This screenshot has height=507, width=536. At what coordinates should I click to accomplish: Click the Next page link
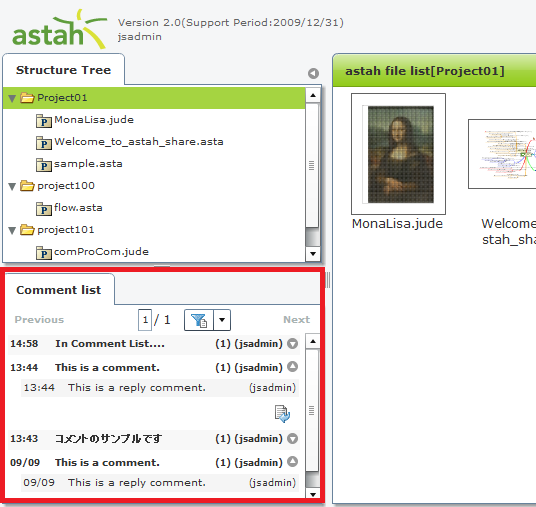pyautogui.click(x=296, y=320)
